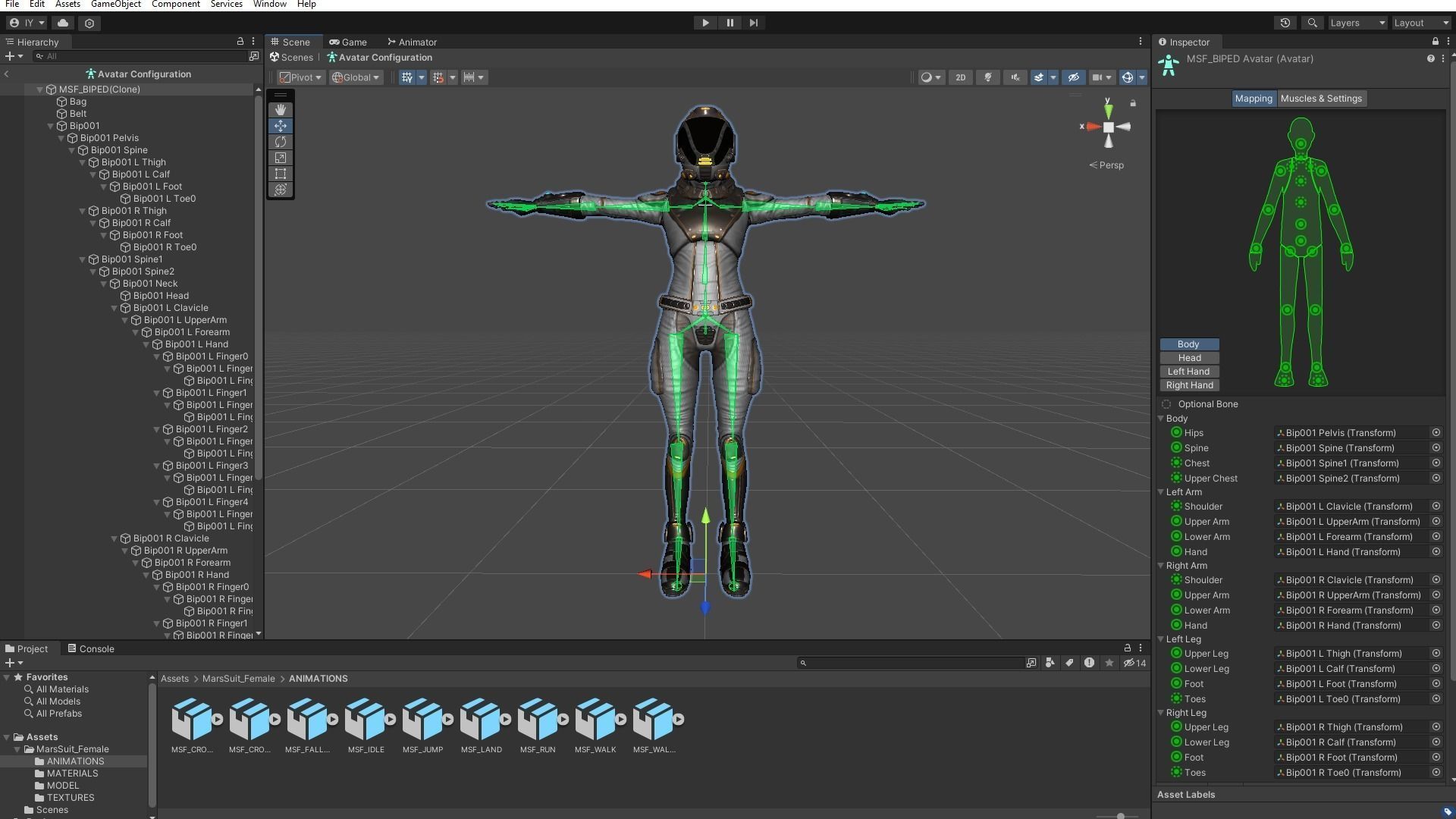The width and height of the screenshot is (1456, 819).
Task: Toggle grid visibility in scene
Action: pyautogui.click(x=407, y=77)
